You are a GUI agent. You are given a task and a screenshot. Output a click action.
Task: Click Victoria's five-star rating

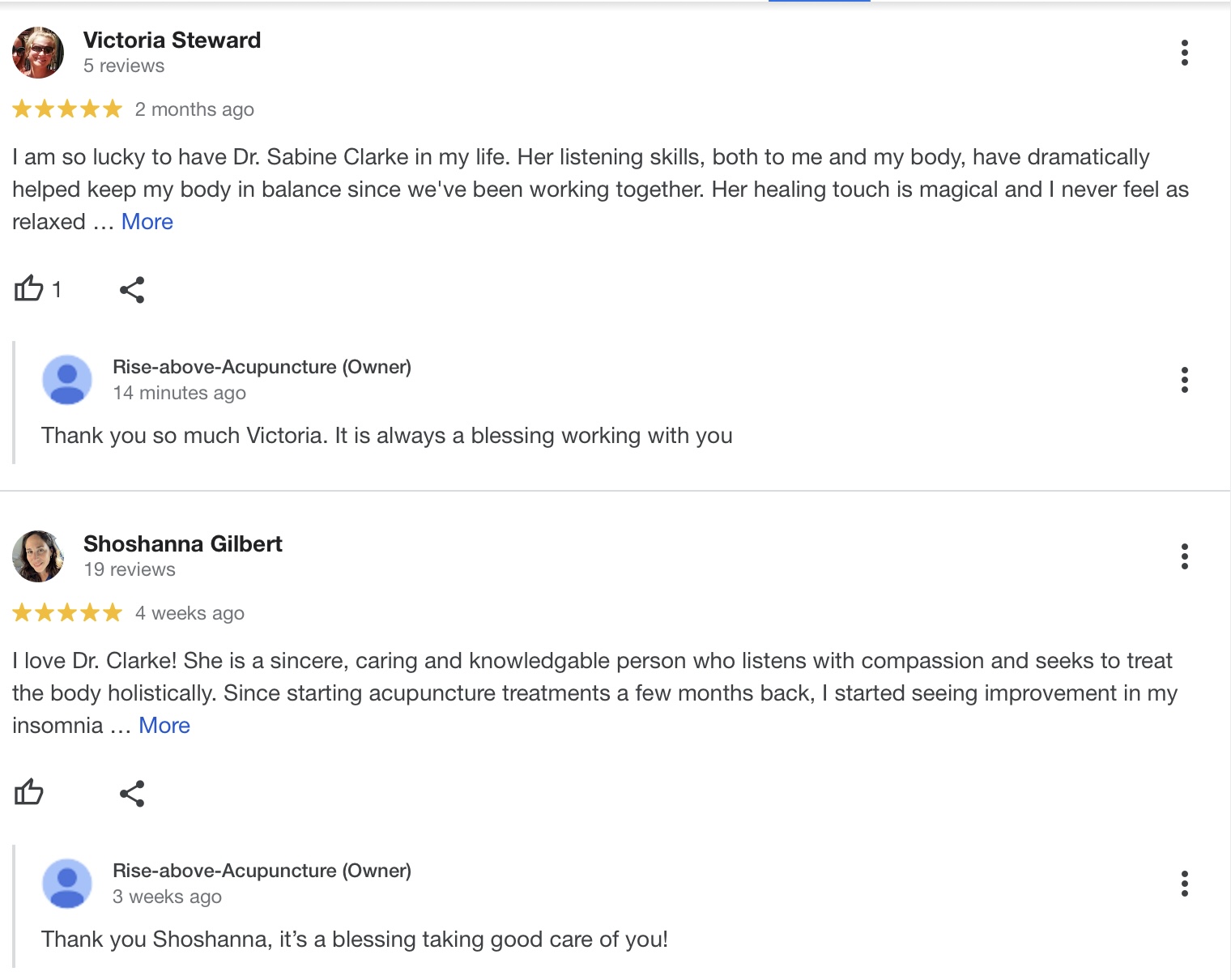pos(67,109)
